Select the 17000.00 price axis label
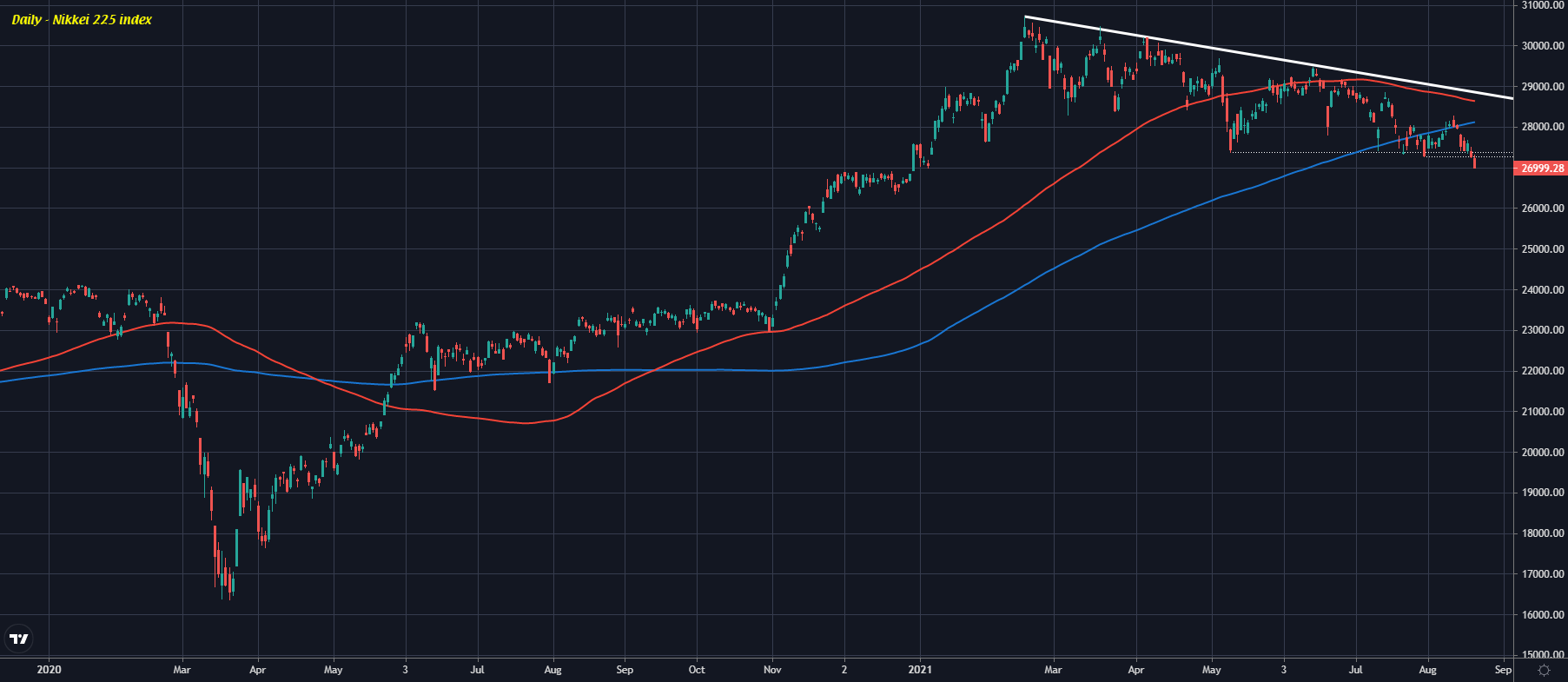 tap(1544, 574)
